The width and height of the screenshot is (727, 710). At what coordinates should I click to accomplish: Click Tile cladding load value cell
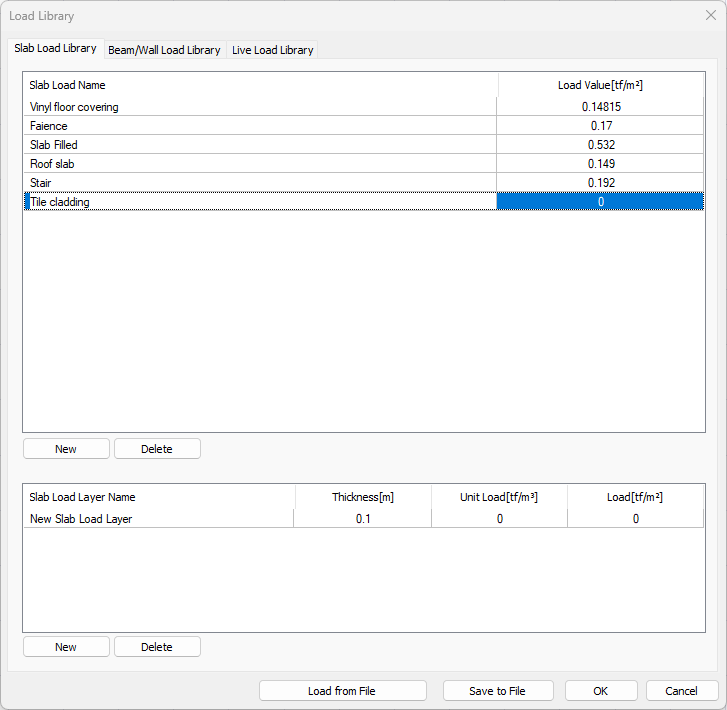600,202
